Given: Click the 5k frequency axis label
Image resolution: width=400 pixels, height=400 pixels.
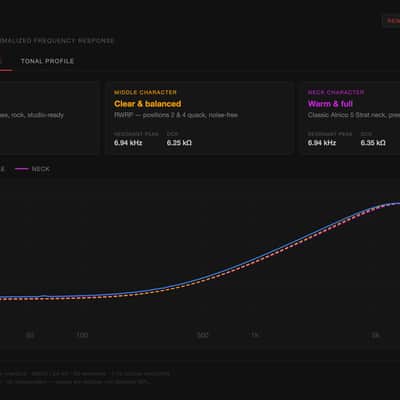Looking at the screenshot, I should [x=375, y=335].
